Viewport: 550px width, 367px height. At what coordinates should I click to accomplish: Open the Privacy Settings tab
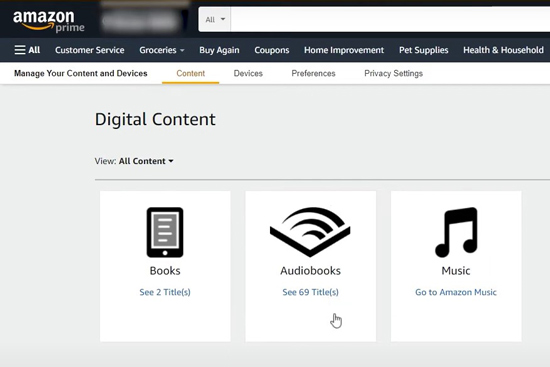pyautogui.click(x=393, y=73)
